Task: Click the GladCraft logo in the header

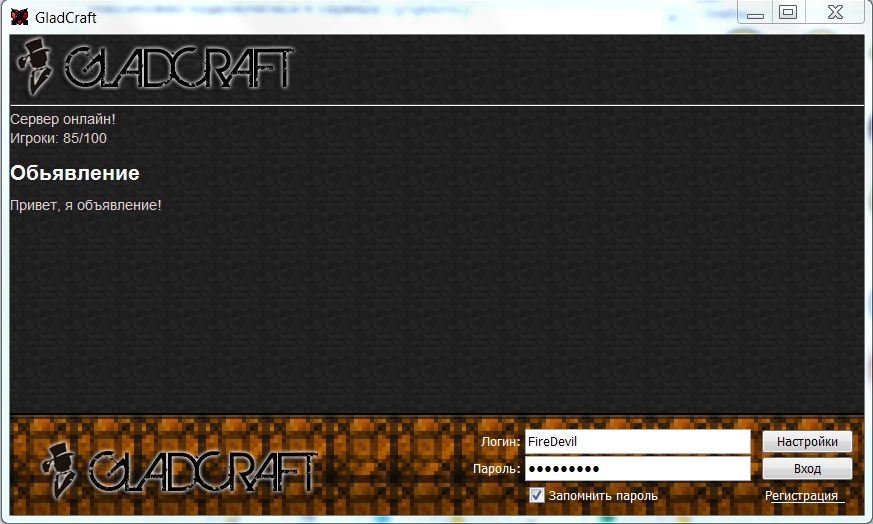Action: pos(154,67)
